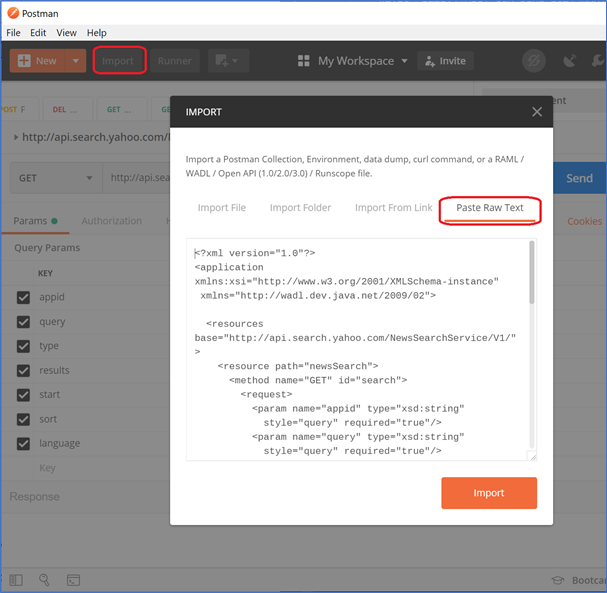The image size is (607, 593).
Task: Expand the request title disclosure triangle
Action: pos(16,137)
